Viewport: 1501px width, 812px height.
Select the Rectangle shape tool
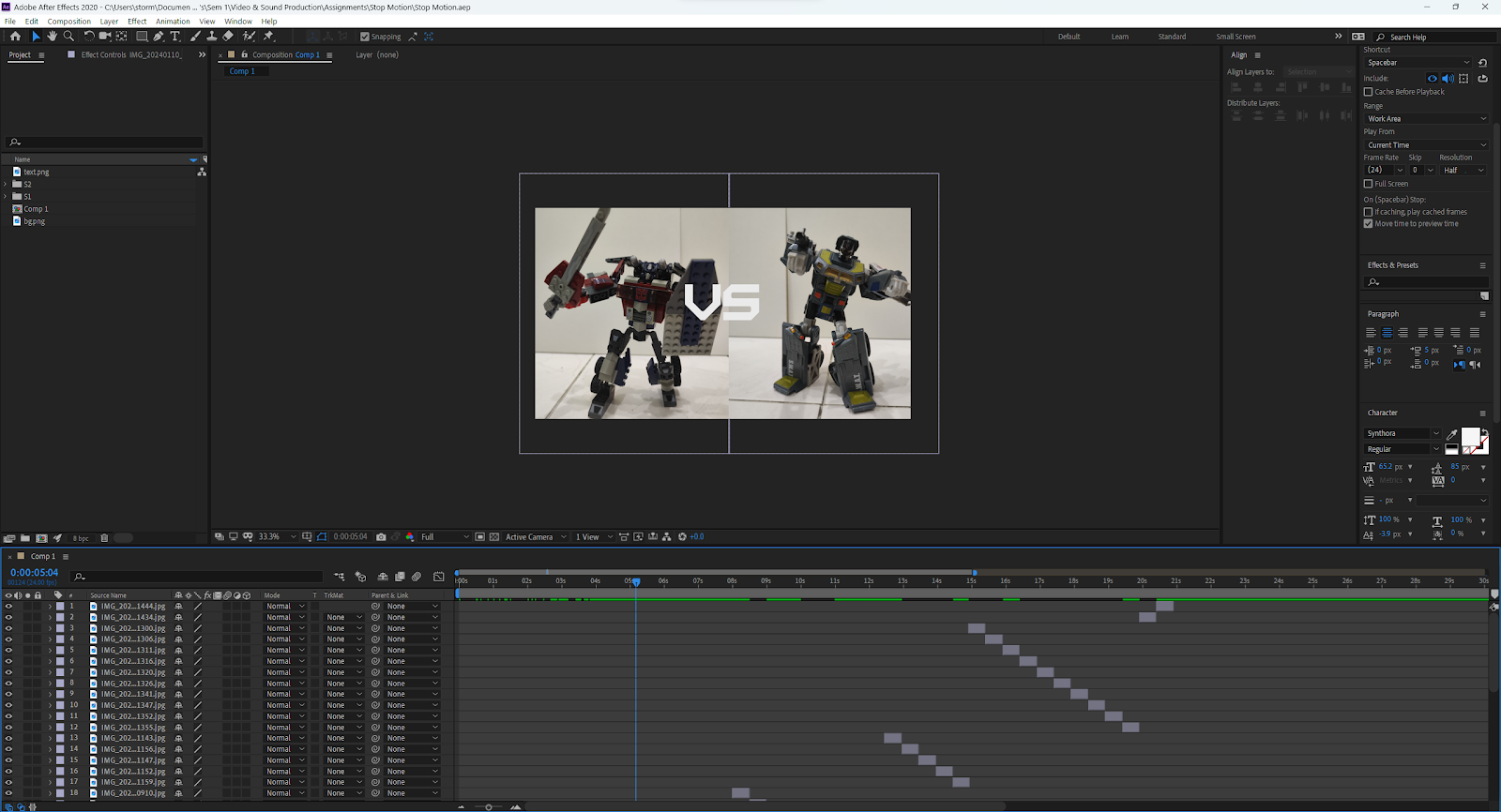tap(142, 37)
